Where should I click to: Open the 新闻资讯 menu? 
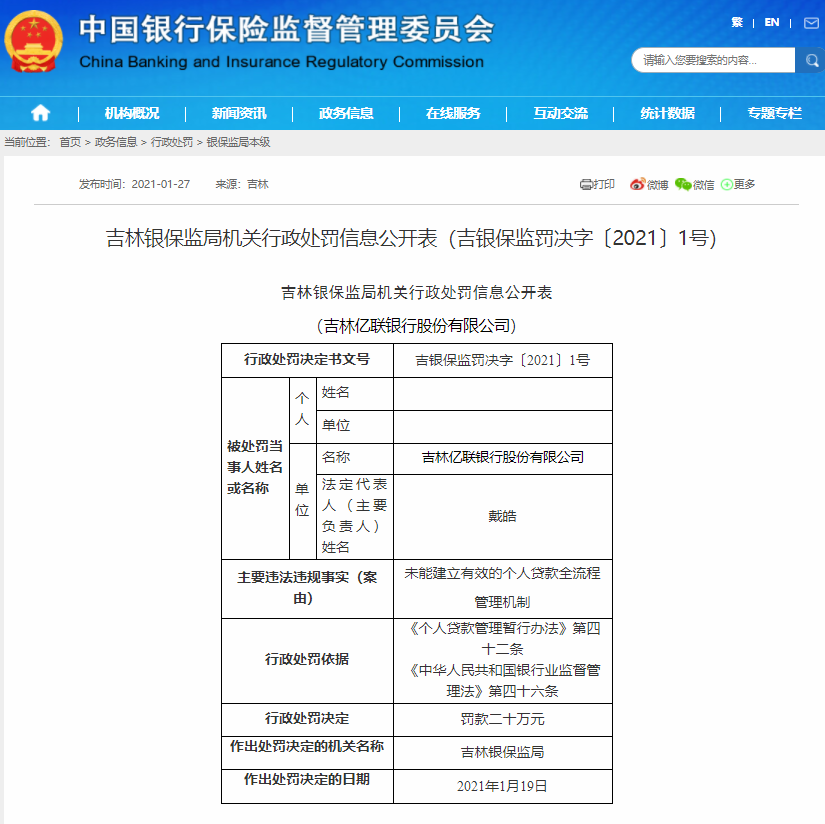tap(239, 113)
